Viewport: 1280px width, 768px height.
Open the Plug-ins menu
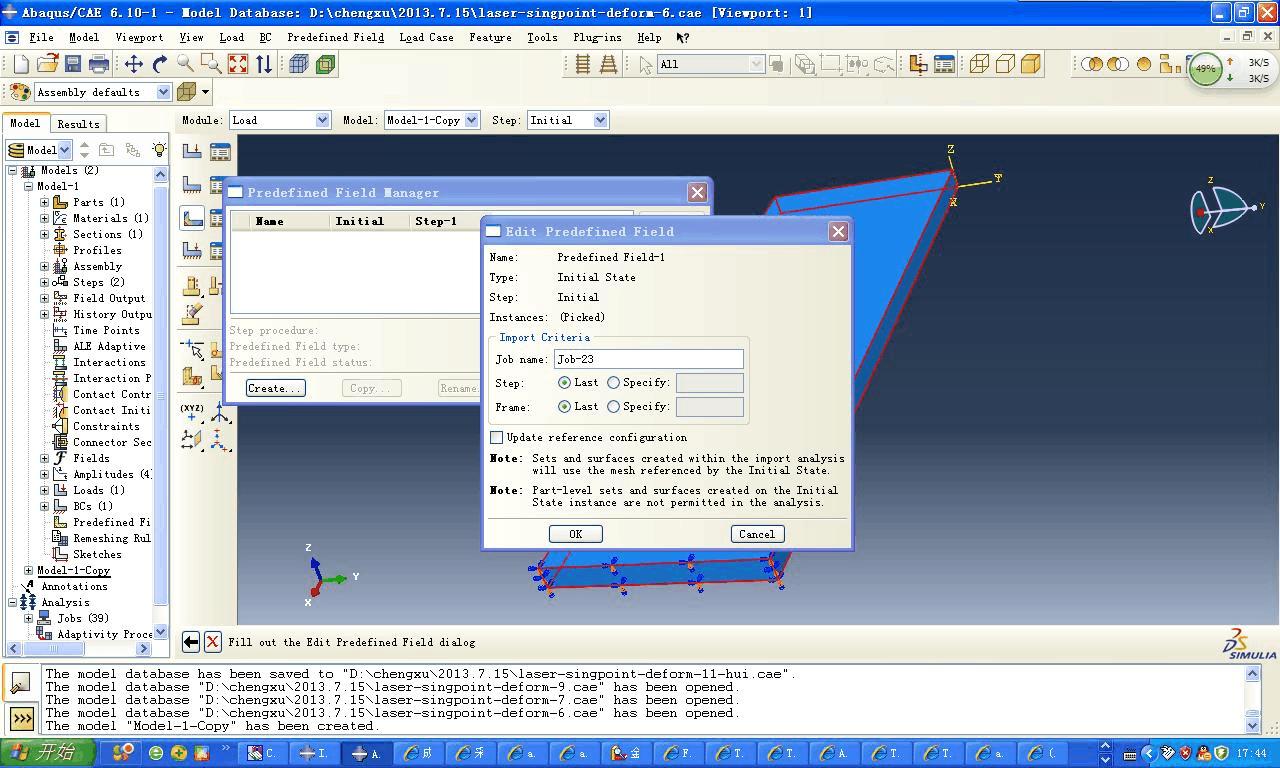pos(597,38)
